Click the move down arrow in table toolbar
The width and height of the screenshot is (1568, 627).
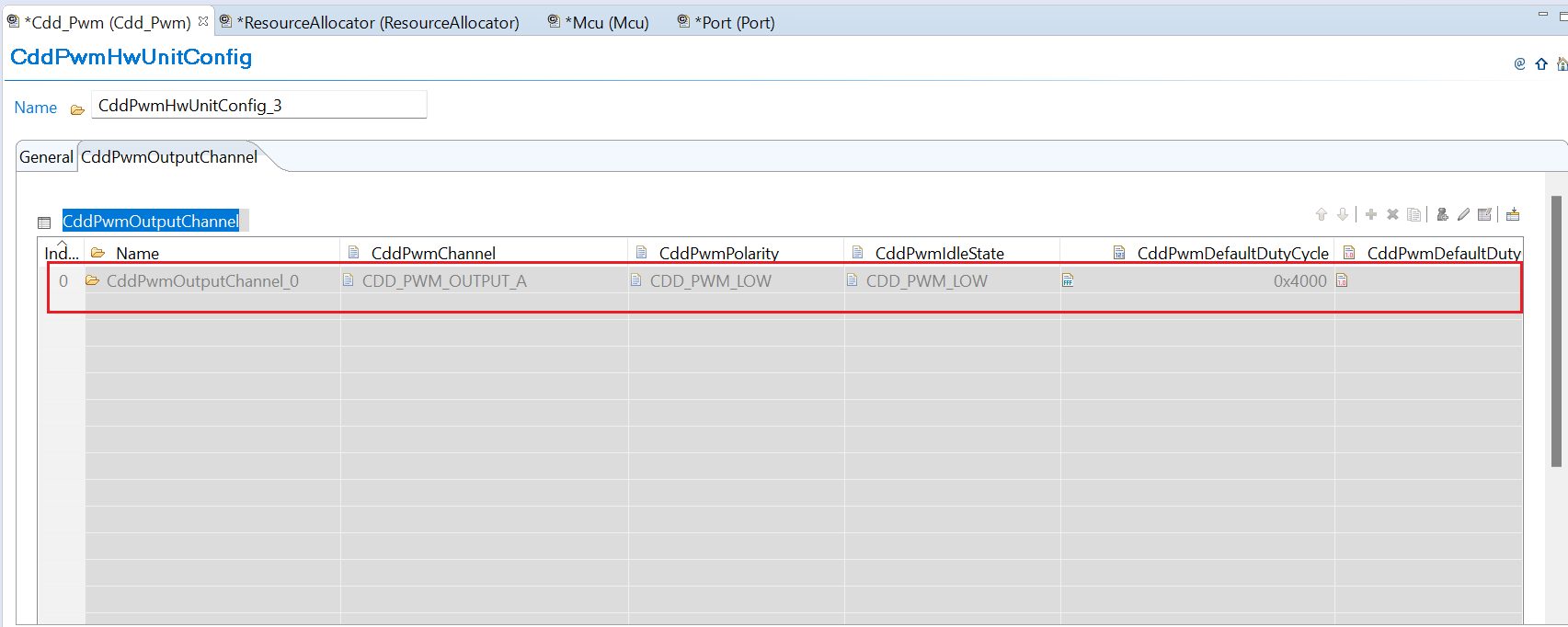1343,214
